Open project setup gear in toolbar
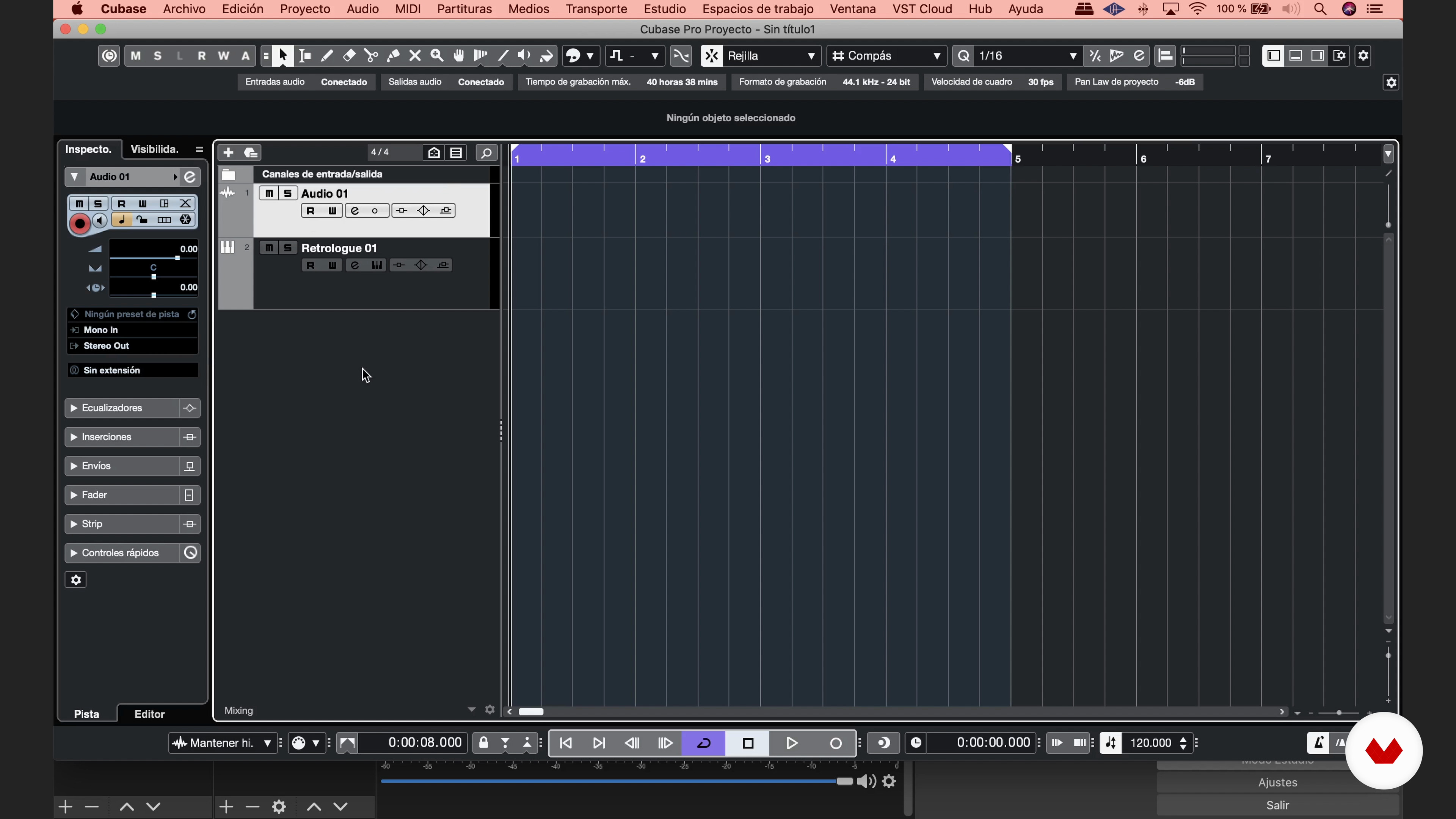Screen dimensions: 1456x819 1363,55
